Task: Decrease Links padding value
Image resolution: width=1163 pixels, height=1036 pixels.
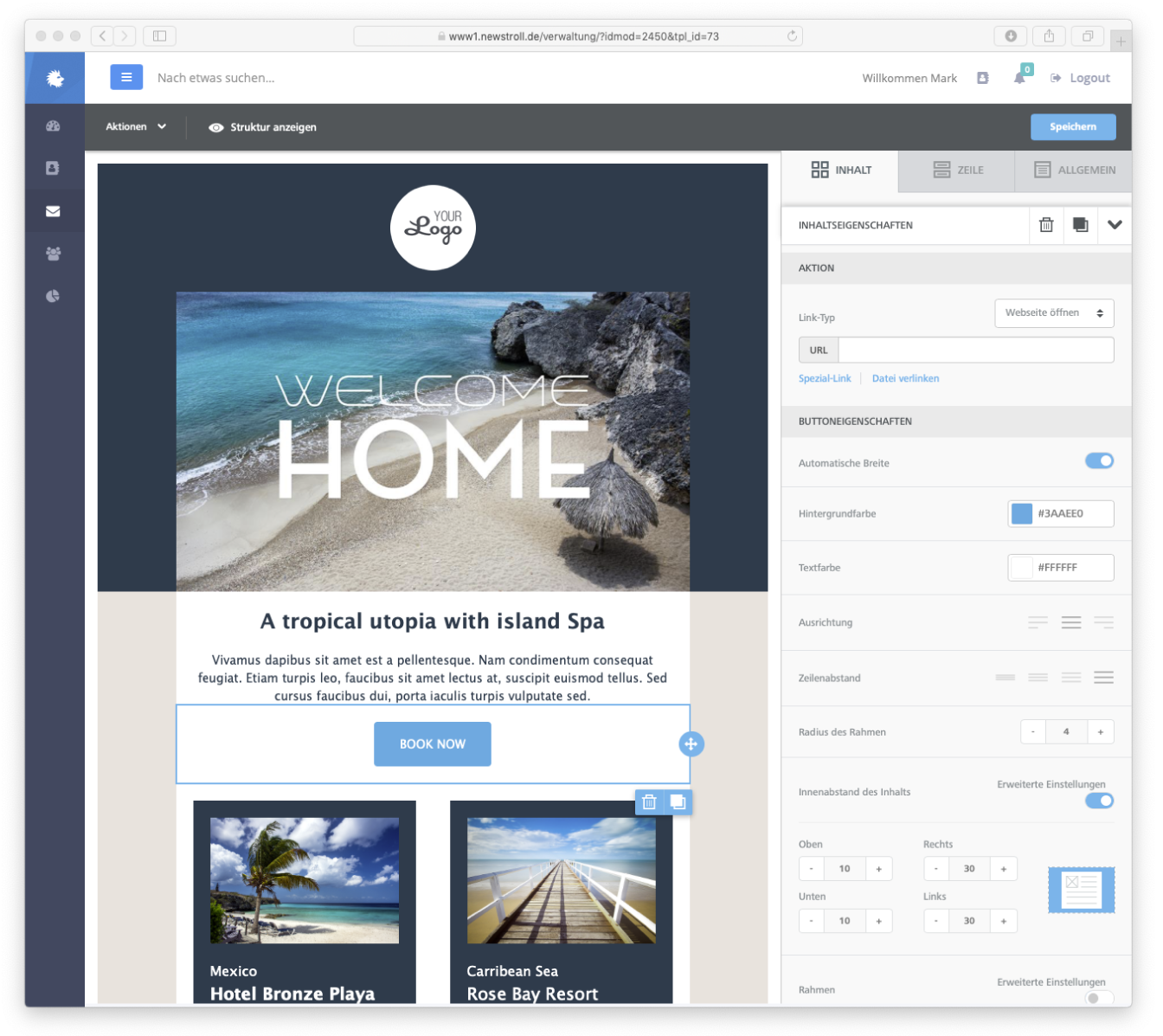Action: tap(936, 921)
